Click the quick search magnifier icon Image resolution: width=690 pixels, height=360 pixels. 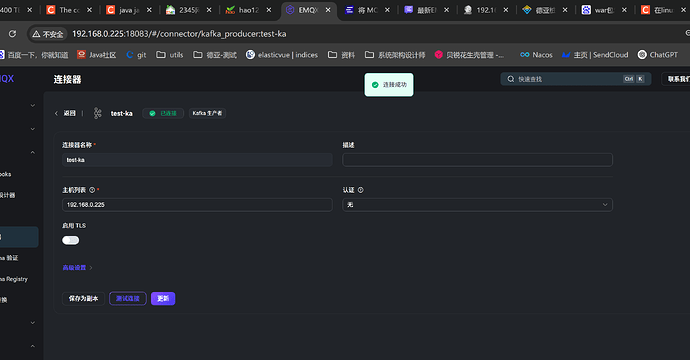pyautogui.click(x=510, y=79)
